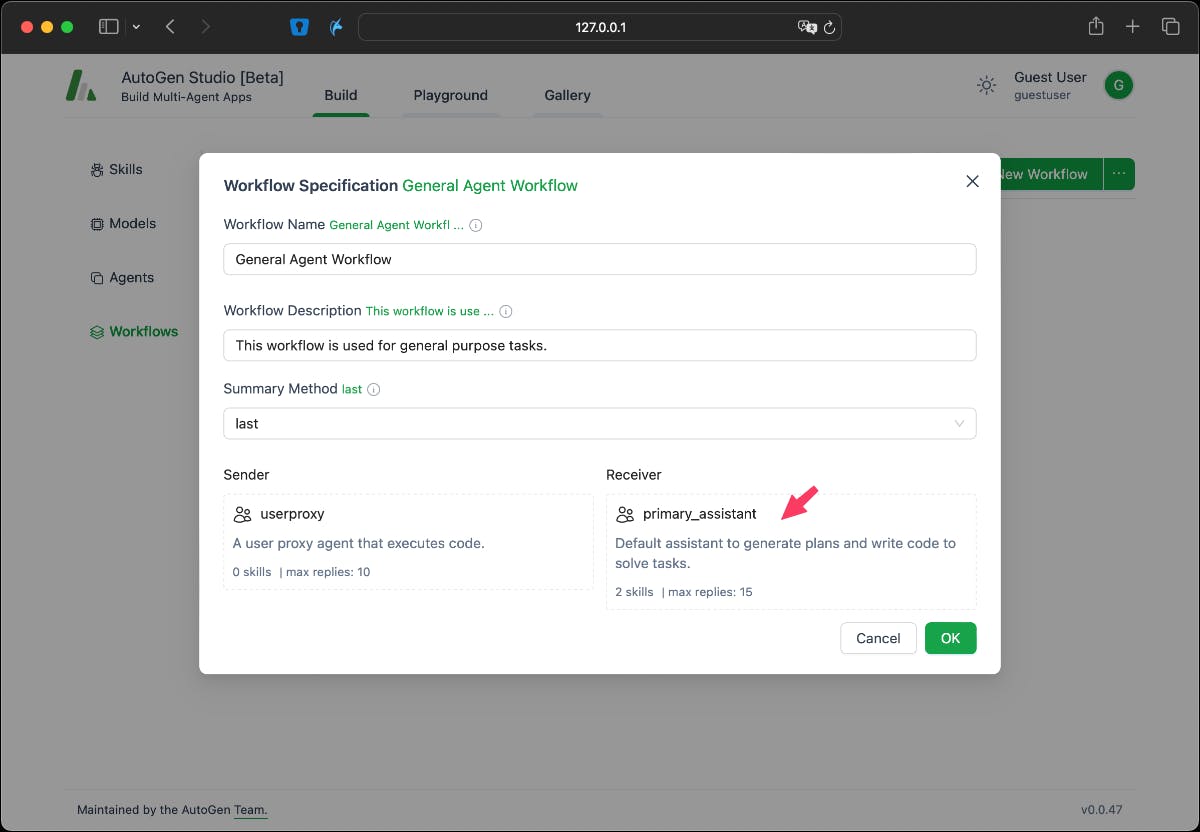Open Workflows in the sidebar
The image size is (1200, 832).
click(144, 332)
